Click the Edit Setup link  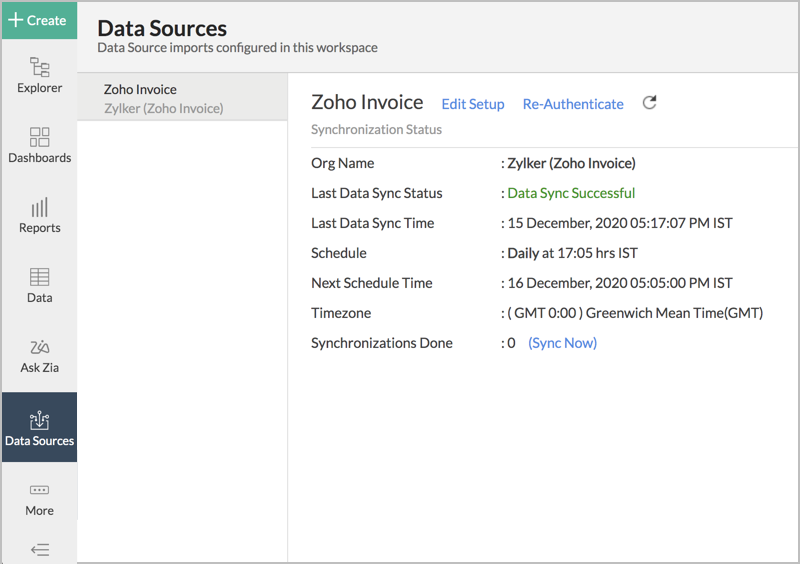472,104
